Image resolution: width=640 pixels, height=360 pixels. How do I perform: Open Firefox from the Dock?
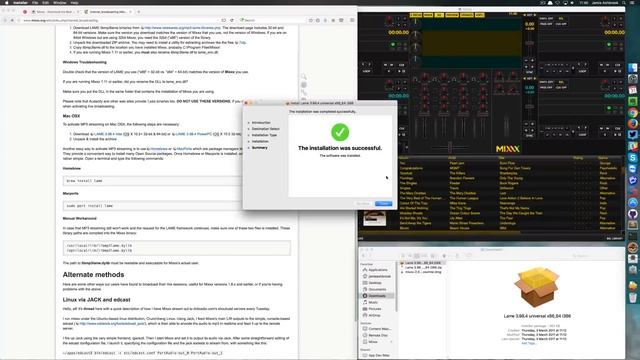(632, 123)
